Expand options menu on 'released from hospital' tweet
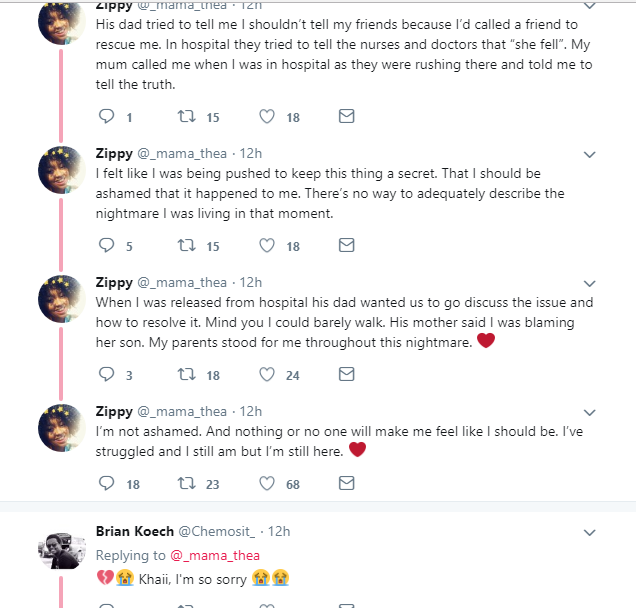The height and width of the screenshot is (608, 636). pyautogui.click(x=589, y=284)
